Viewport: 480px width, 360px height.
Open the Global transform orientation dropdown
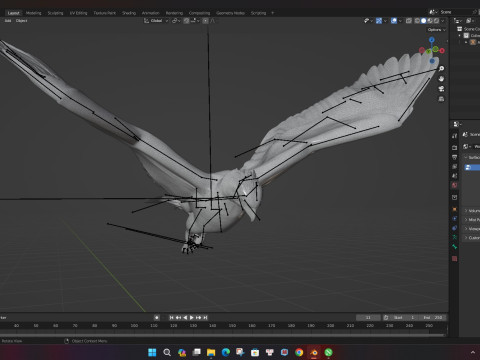click(x=156, y=21)
